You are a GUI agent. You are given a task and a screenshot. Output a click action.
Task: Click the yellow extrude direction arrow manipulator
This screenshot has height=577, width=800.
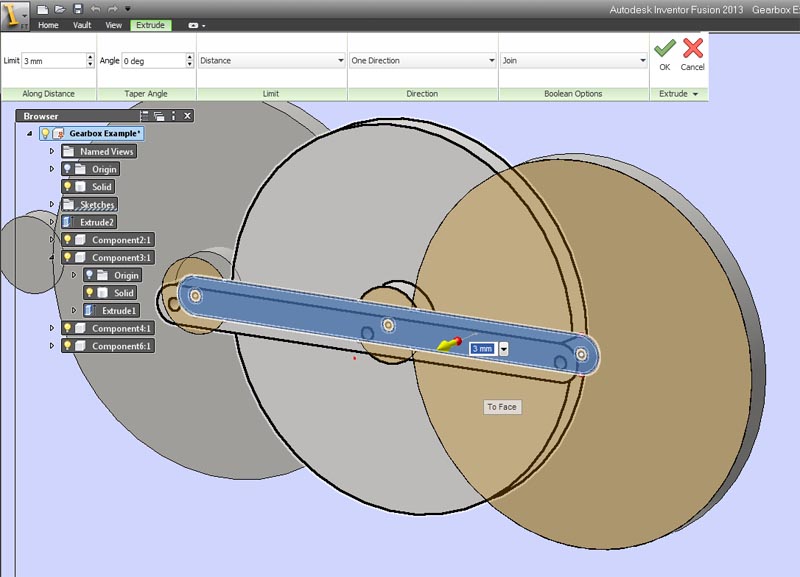tap(448, 344)
